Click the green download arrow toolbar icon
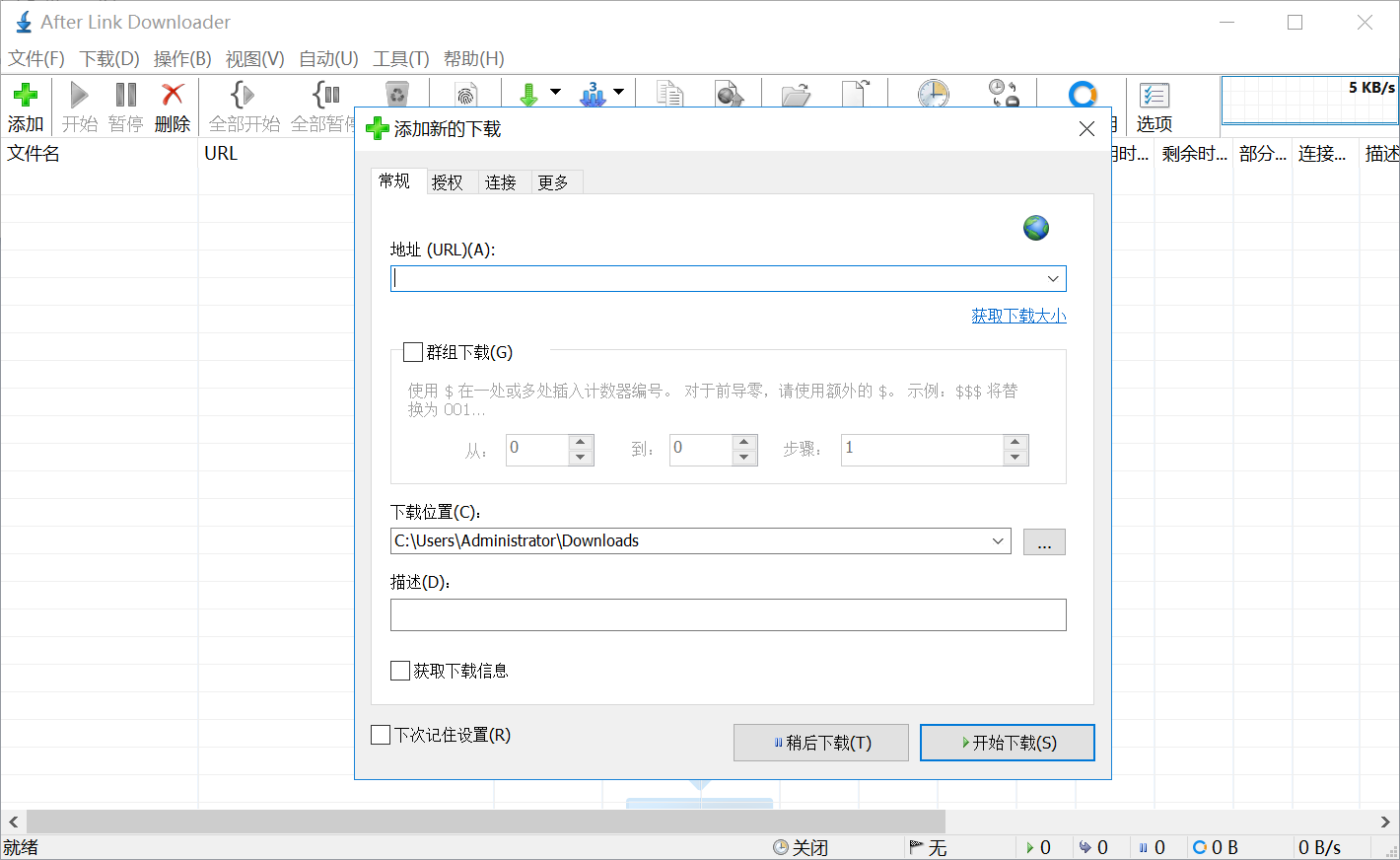Screen dimensions: 1400x860 [x=528, y=95]
